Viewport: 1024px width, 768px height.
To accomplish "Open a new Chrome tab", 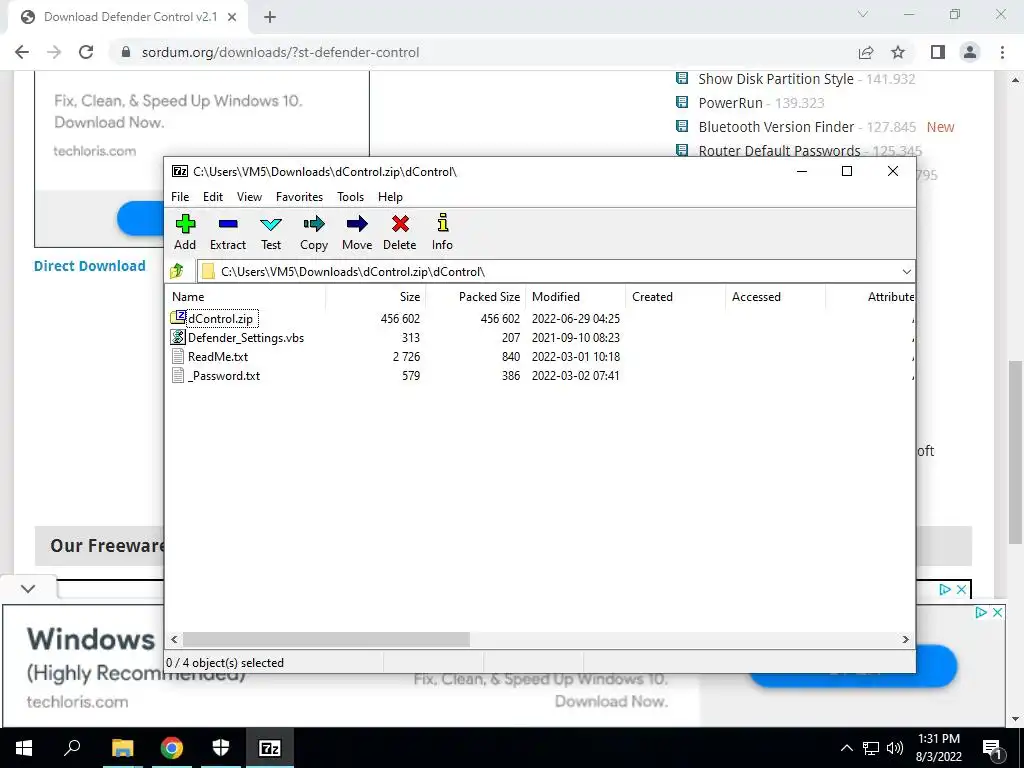I will tap(270, 18).
